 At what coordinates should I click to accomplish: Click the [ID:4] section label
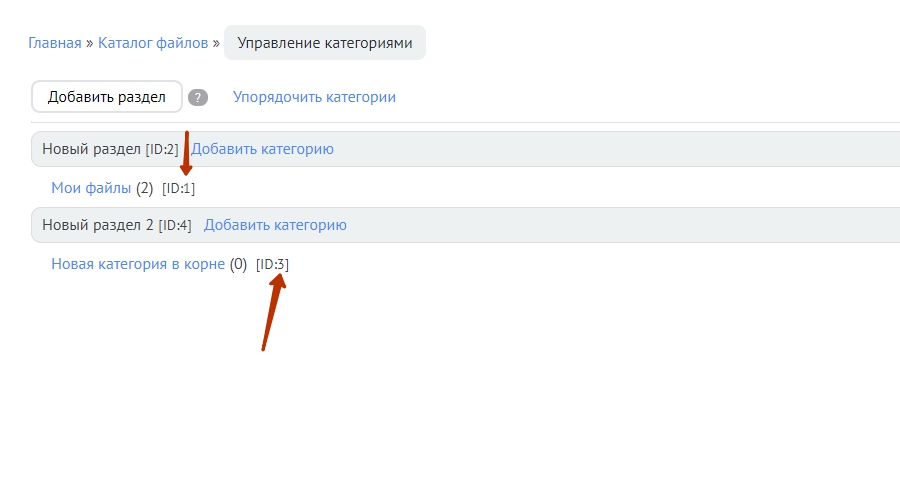[174, 225]
